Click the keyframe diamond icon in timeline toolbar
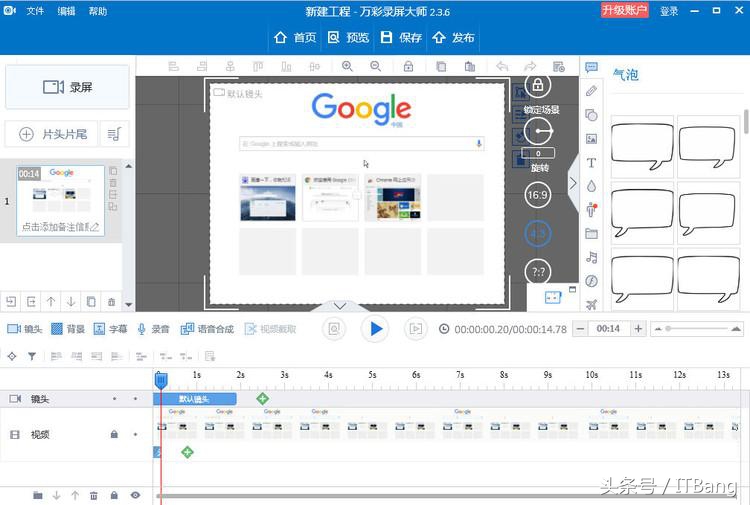Image resolution: width=750 pixels, height=505 pixels. click(x=12, y=356)
